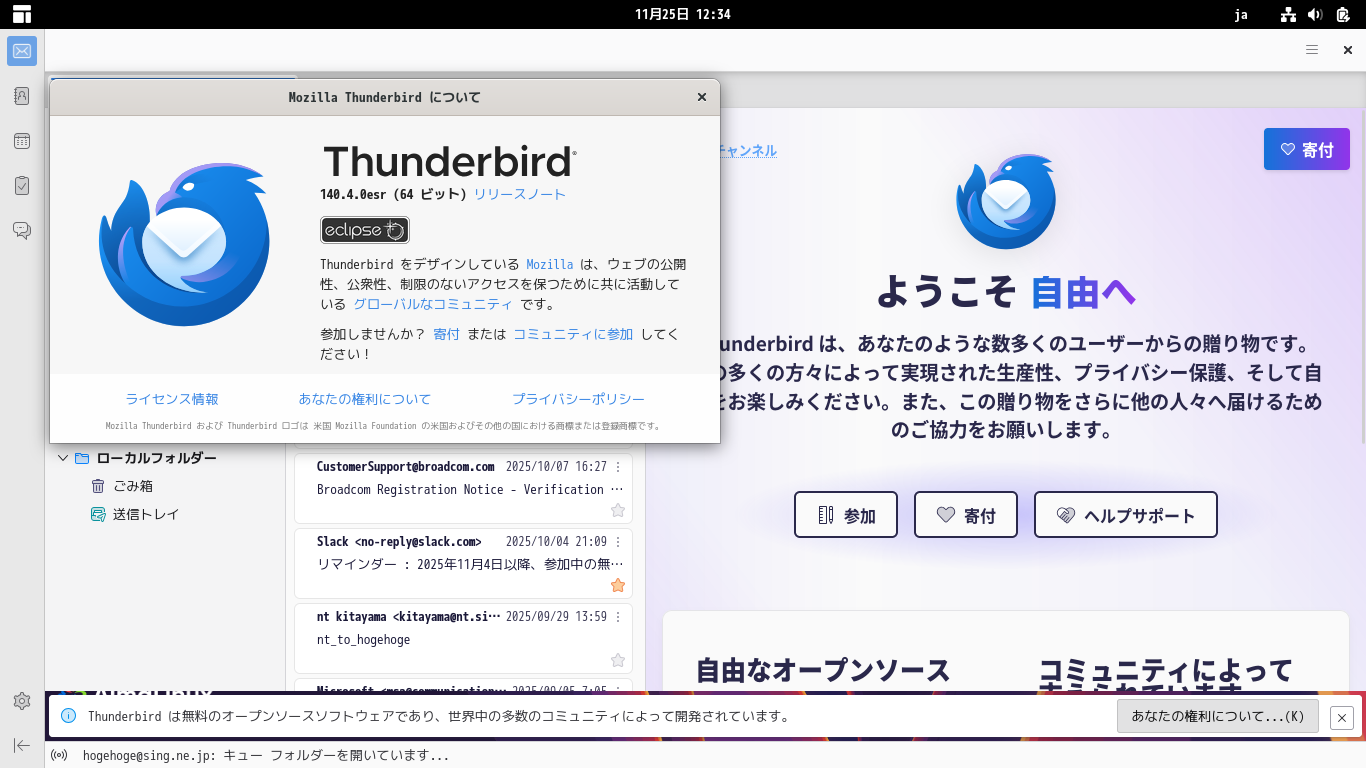Open the Thunderbird hamburger app menu
This screenshot has width=1366, height=768.
(1312, 50)
